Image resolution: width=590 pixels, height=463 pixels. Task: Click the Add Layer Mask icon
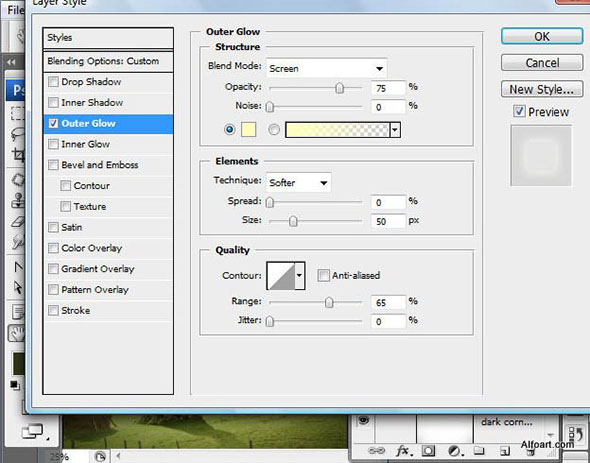click(x=428, y=451)
